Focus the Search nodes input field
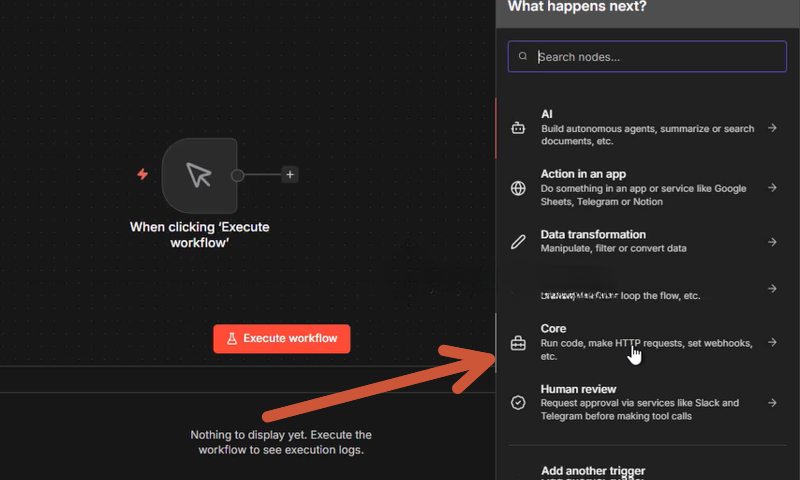Viewport: 800px width, 480px height. pos(647,57)
